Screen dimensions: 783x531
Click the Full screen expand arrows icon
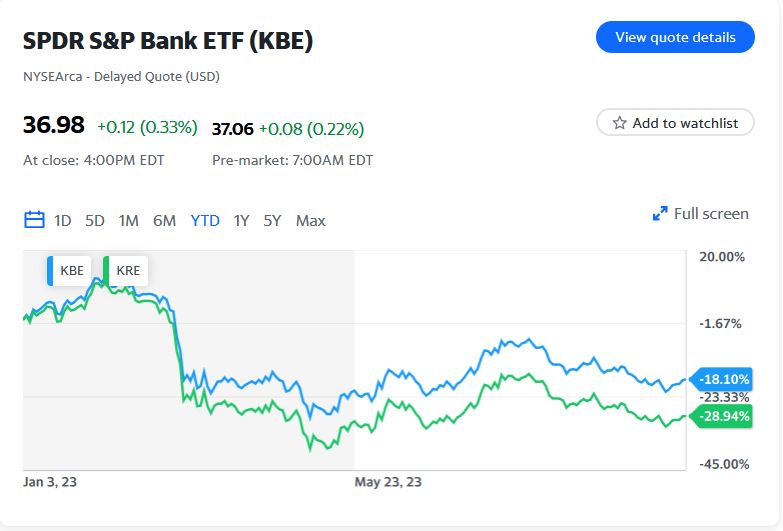point(660,214)
